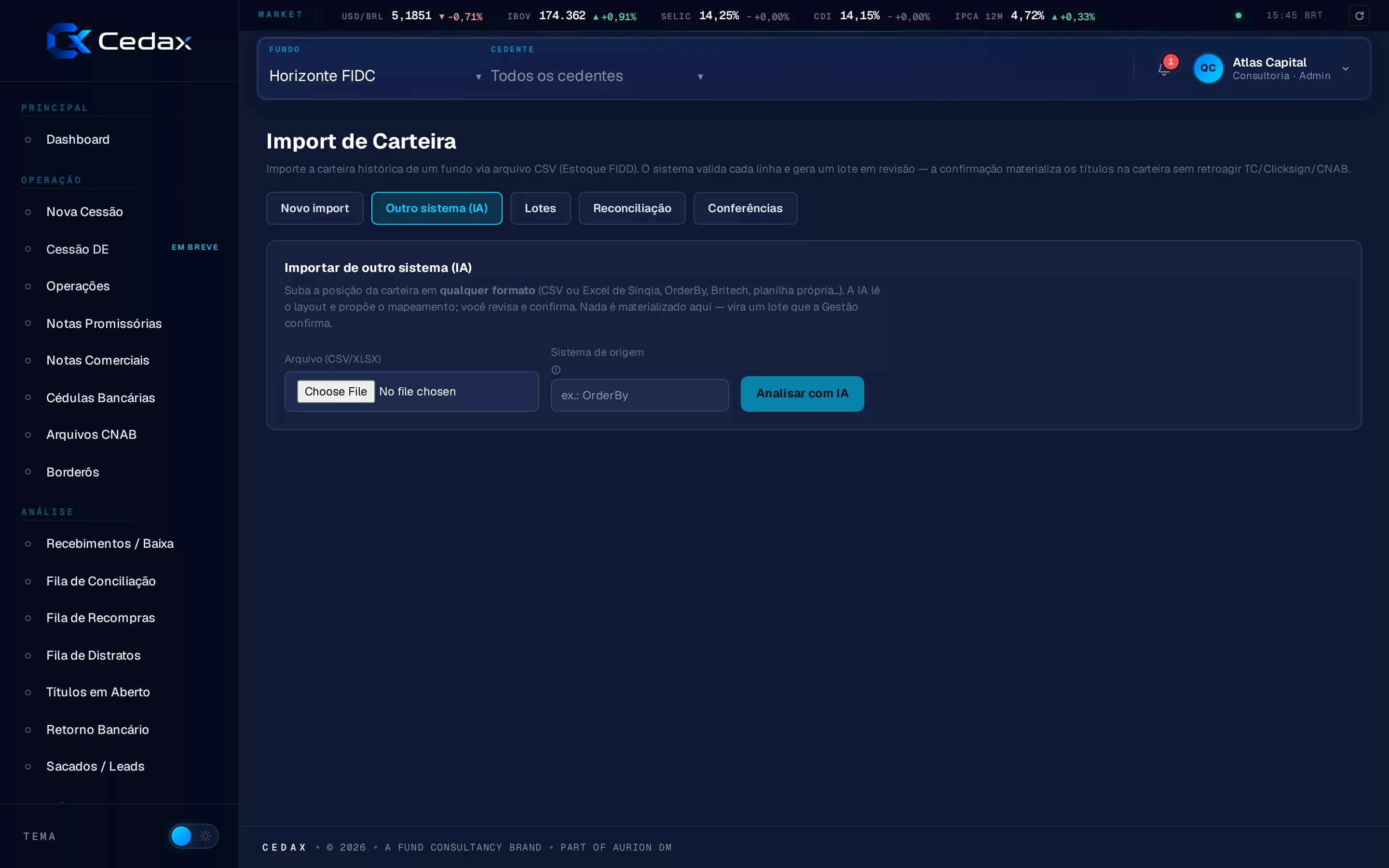Open Retorno Bancário
Image resolution: width=1389 pixels, height=868 pixels.
click(97, 729)
